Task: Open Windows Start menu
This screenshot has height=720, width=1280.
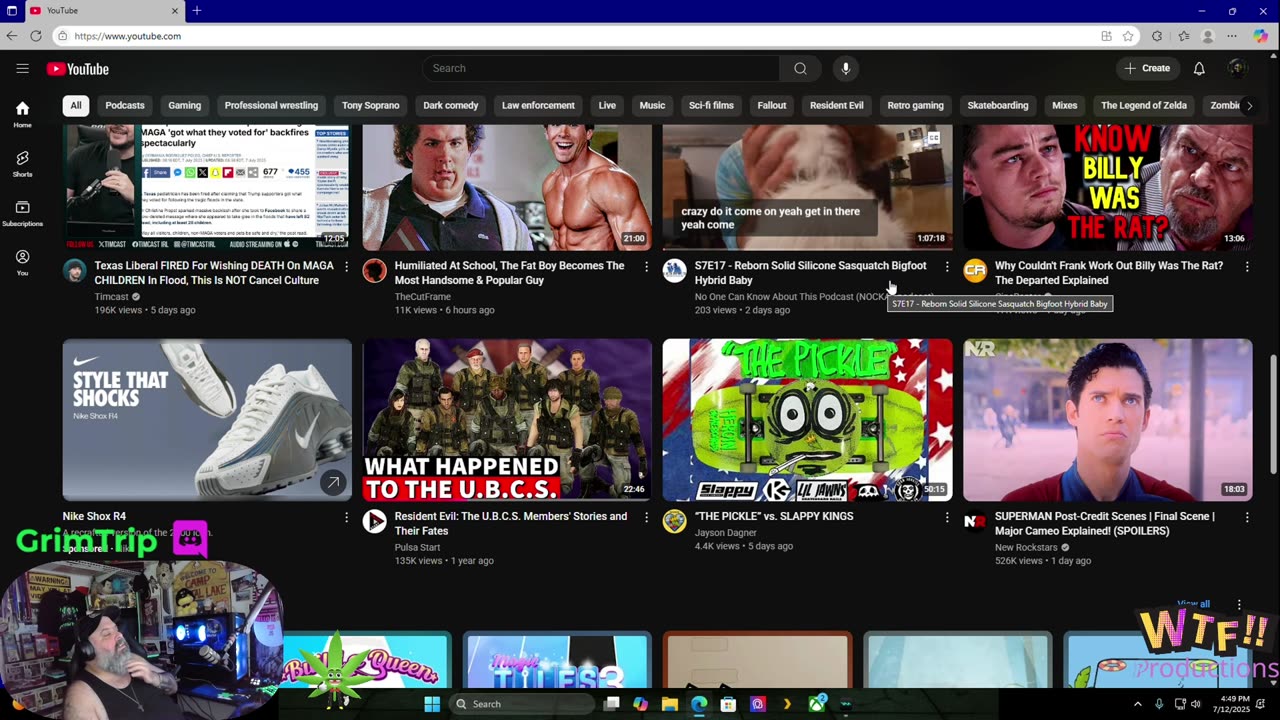Action: (x=432, y=704)
